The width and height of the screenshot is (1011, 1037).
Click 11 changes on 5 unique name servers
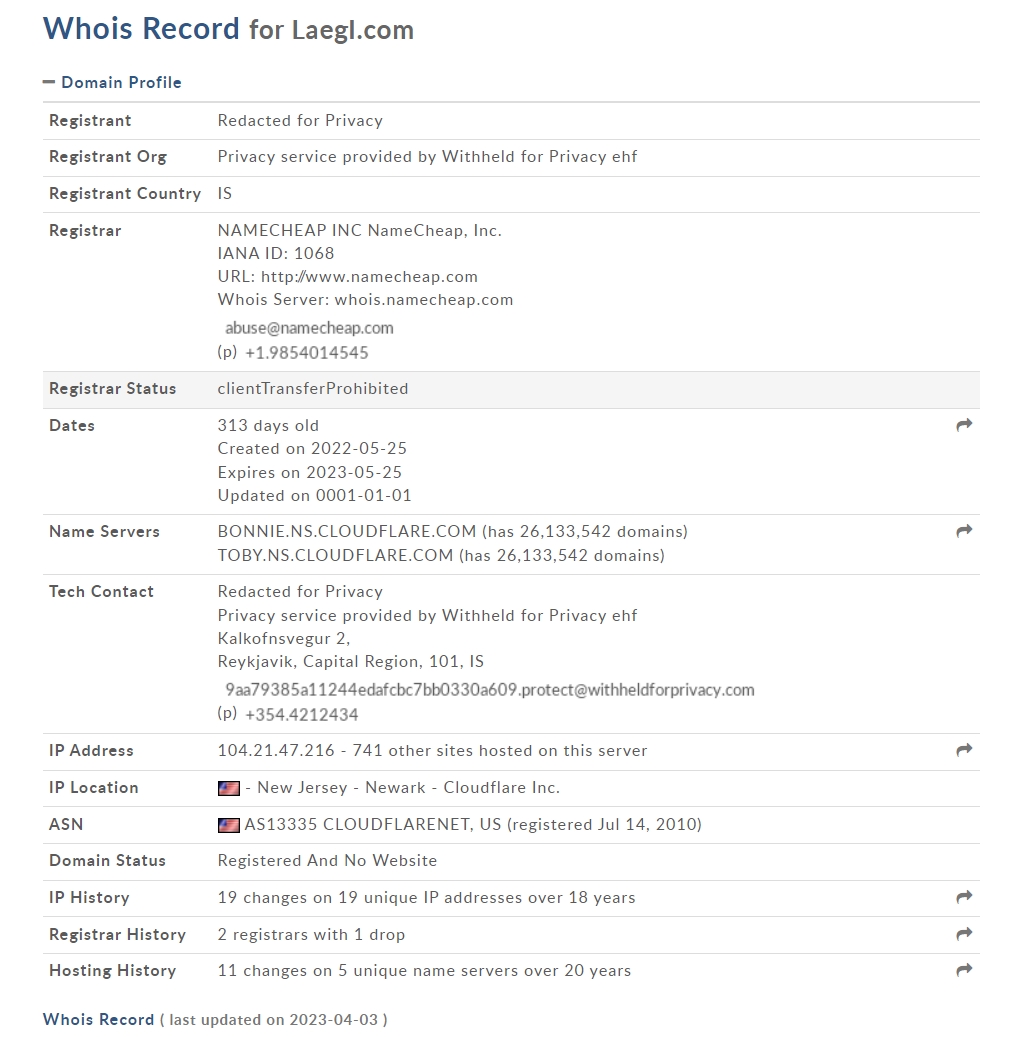(x=425, y=970)
